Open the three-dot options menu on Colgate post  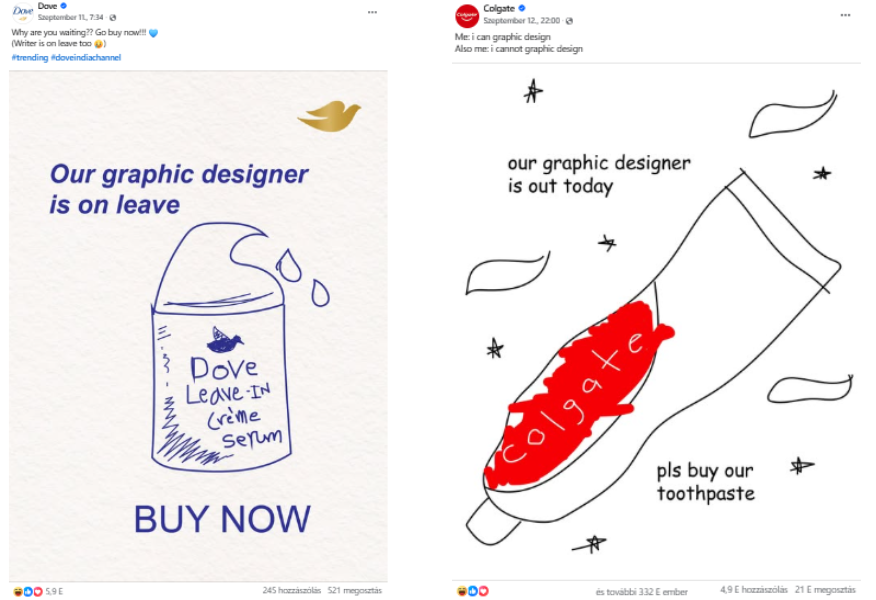click(x=845, y=15)
